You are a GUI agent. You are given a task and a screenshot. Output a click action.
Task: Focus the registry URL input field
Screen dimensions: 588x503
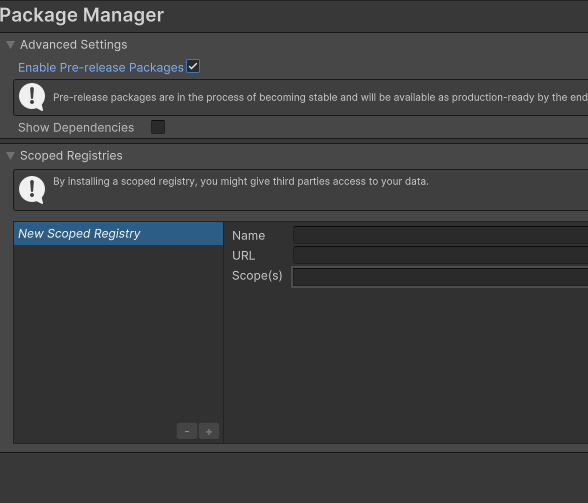441,255
